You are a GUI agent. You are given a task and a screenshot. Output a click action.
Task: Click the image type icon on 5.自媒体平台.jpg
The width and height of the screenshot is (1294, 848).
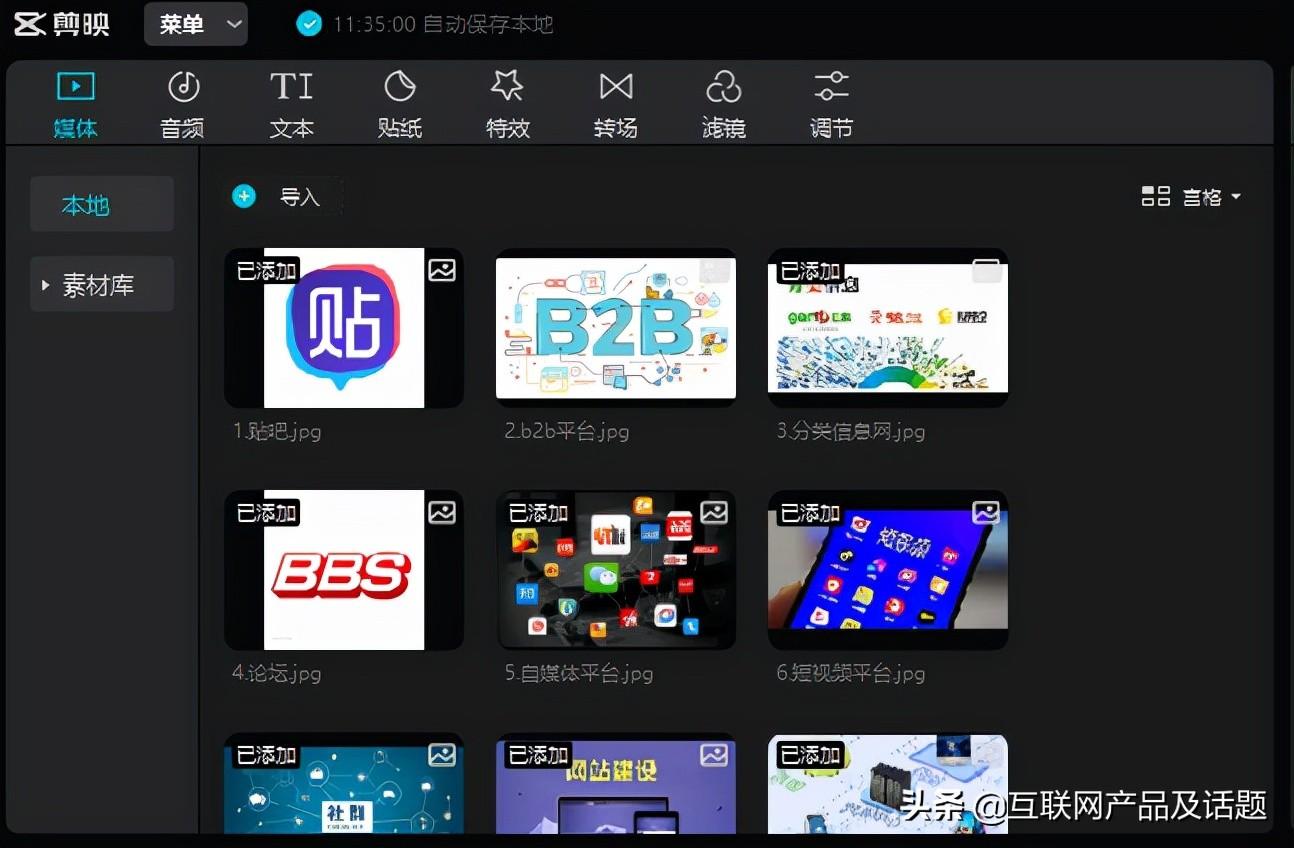tap(714, 512)
